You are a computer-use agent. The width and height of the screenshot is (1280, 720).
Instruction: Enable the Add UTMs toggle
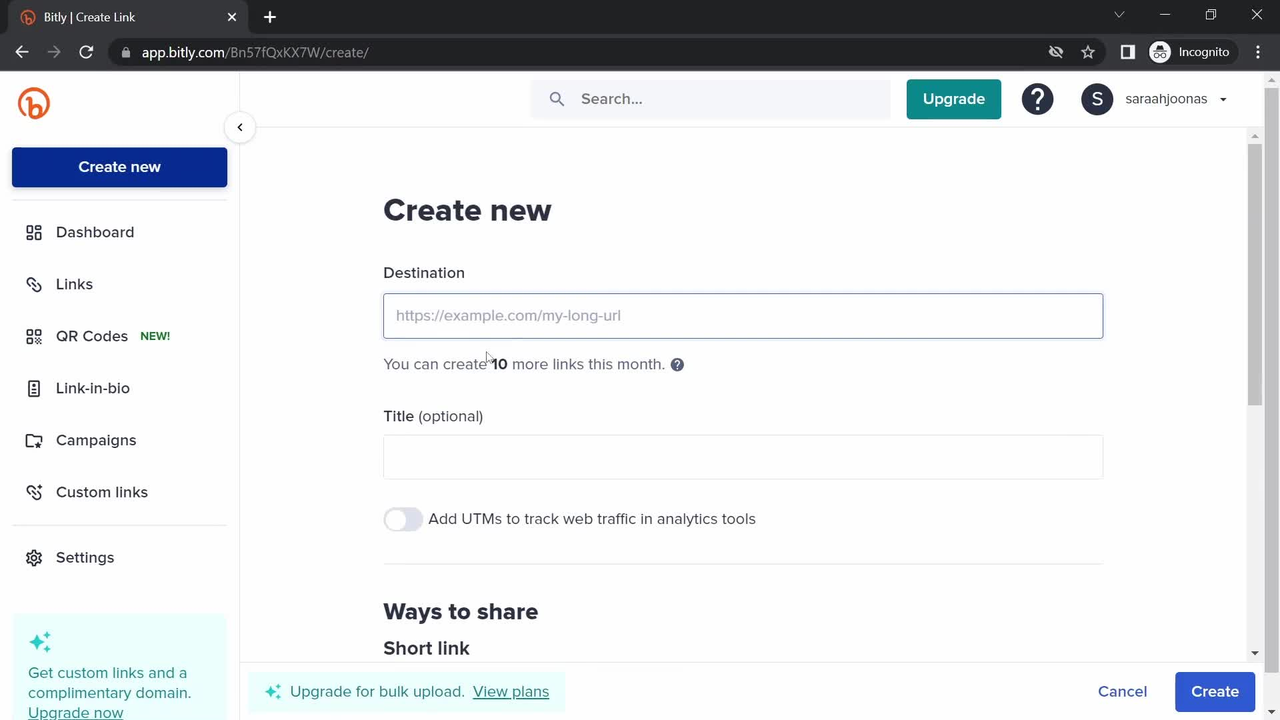[x=403, y=519]
